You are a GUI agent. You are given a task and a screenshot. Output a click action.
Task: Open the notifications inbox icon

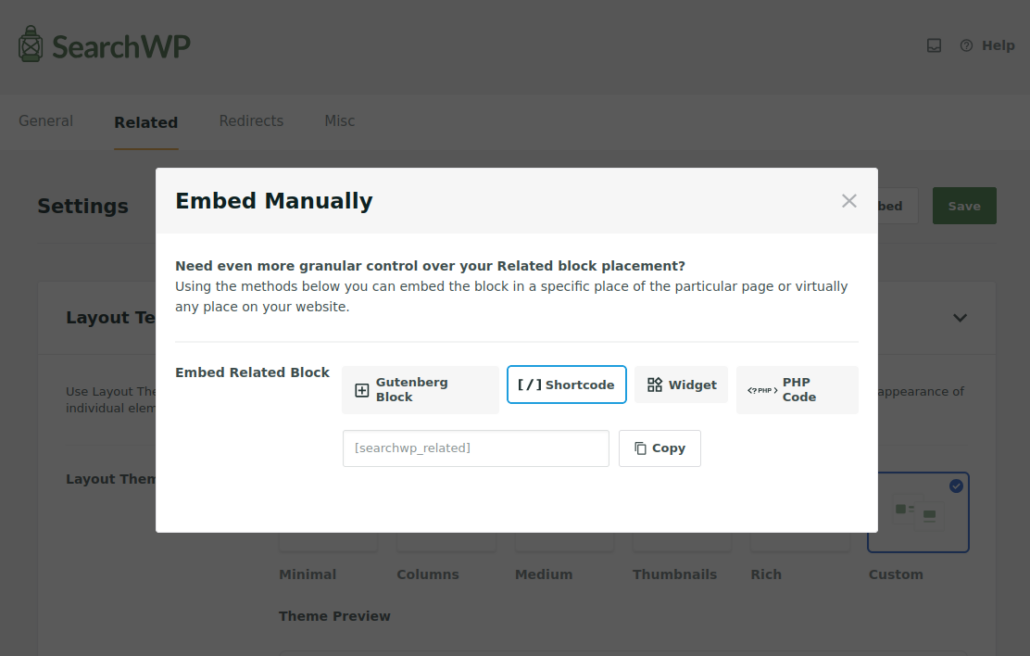click(x=934, y=45)
